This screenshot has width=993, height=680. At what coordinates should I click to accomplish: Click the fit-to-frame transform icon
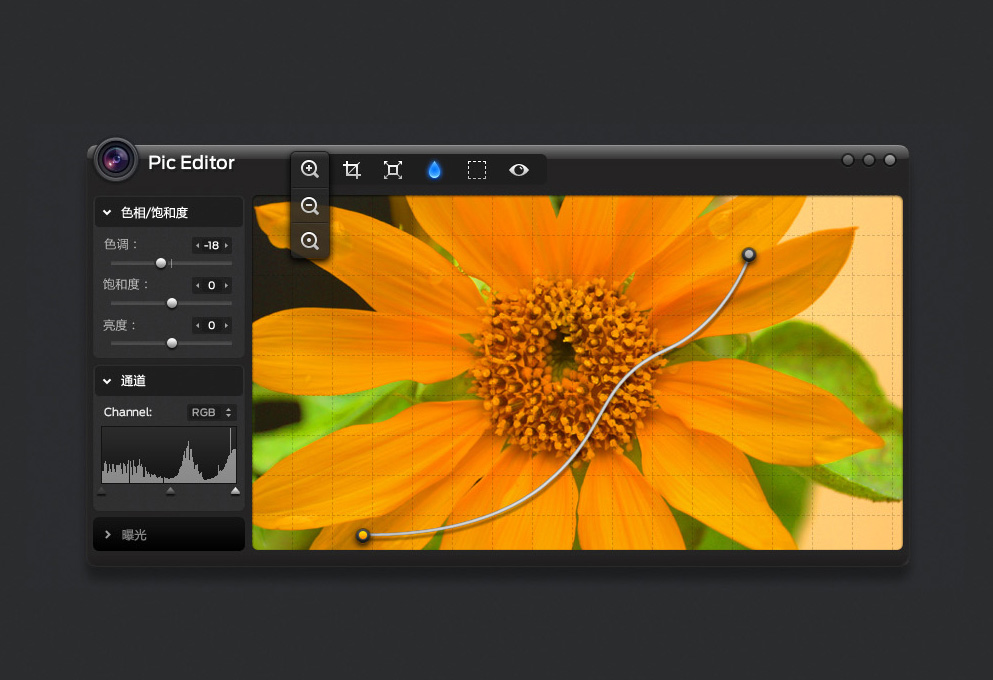coord(393,170)
